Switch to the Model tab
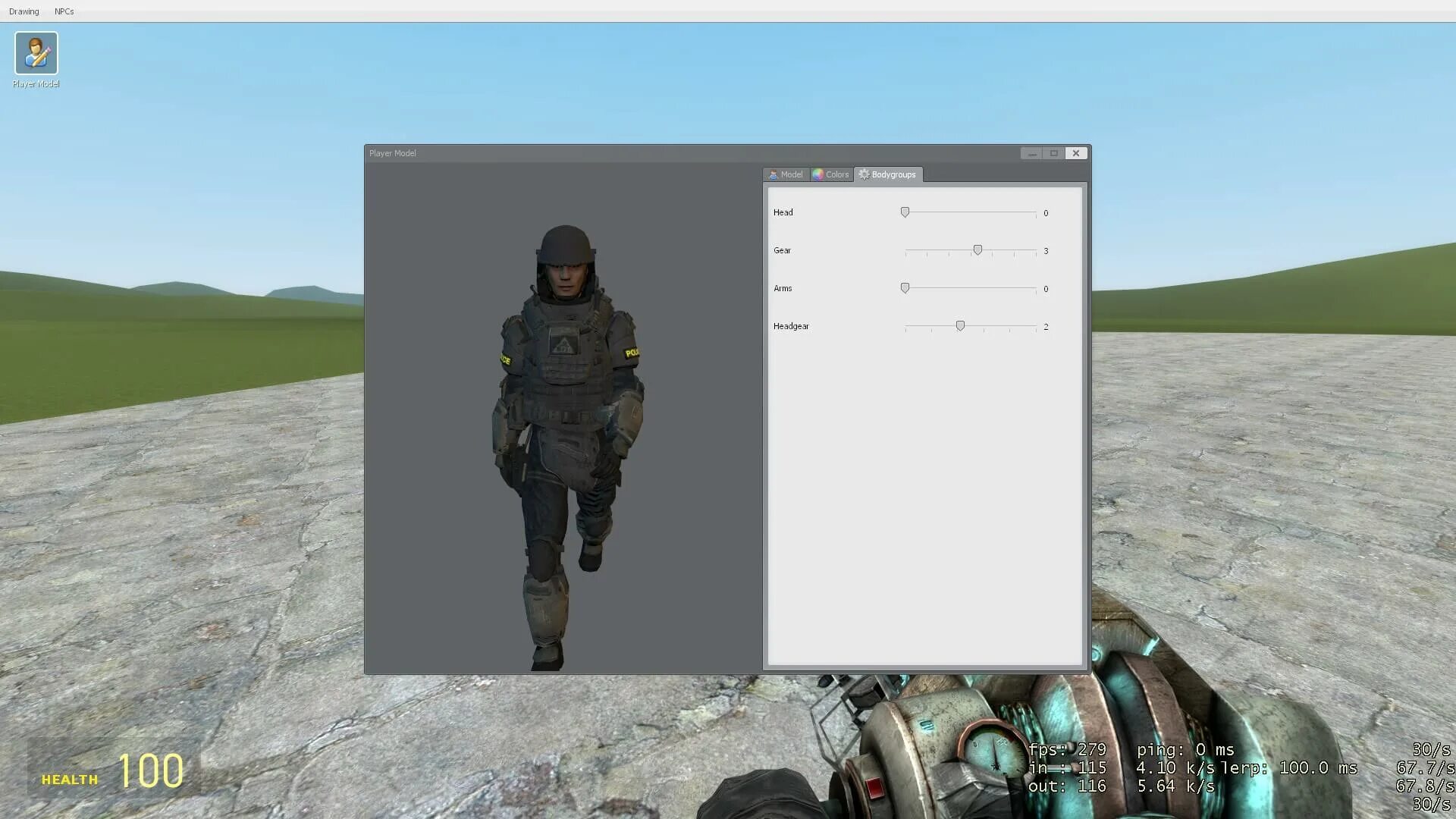Viewport: 1456px width, 819px height. (786, 174)
